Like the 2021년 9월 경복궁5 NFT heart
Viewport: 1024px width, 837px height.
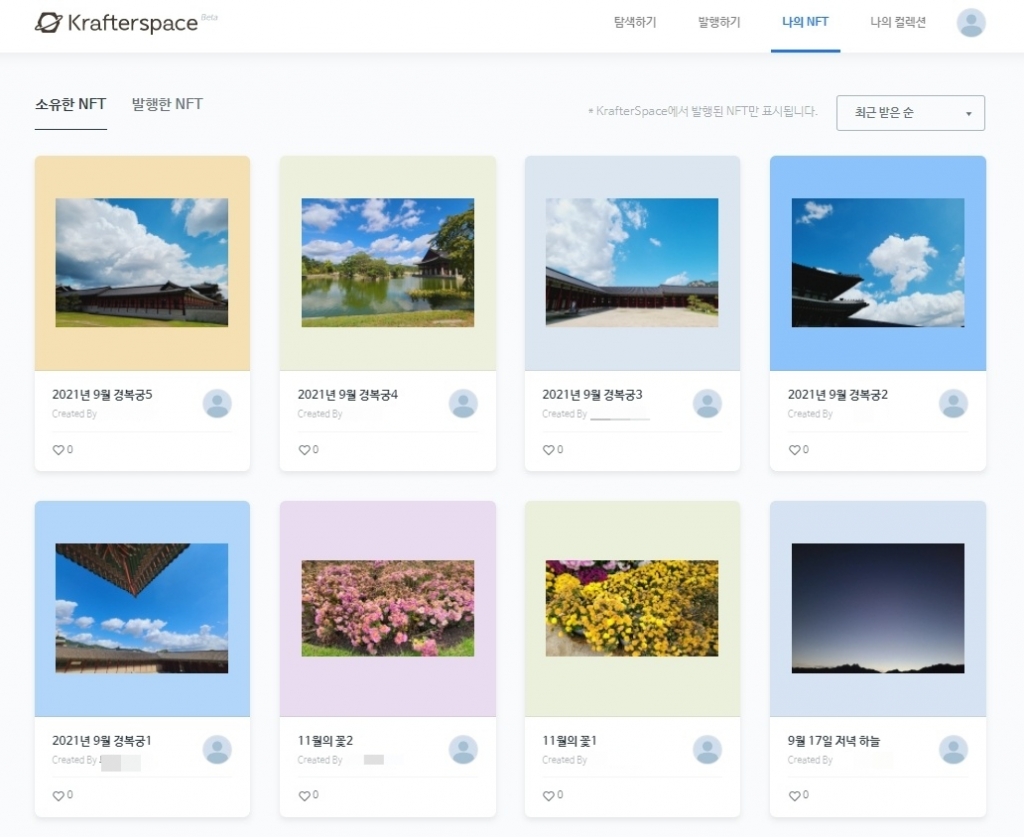click(x=58, y=450)
